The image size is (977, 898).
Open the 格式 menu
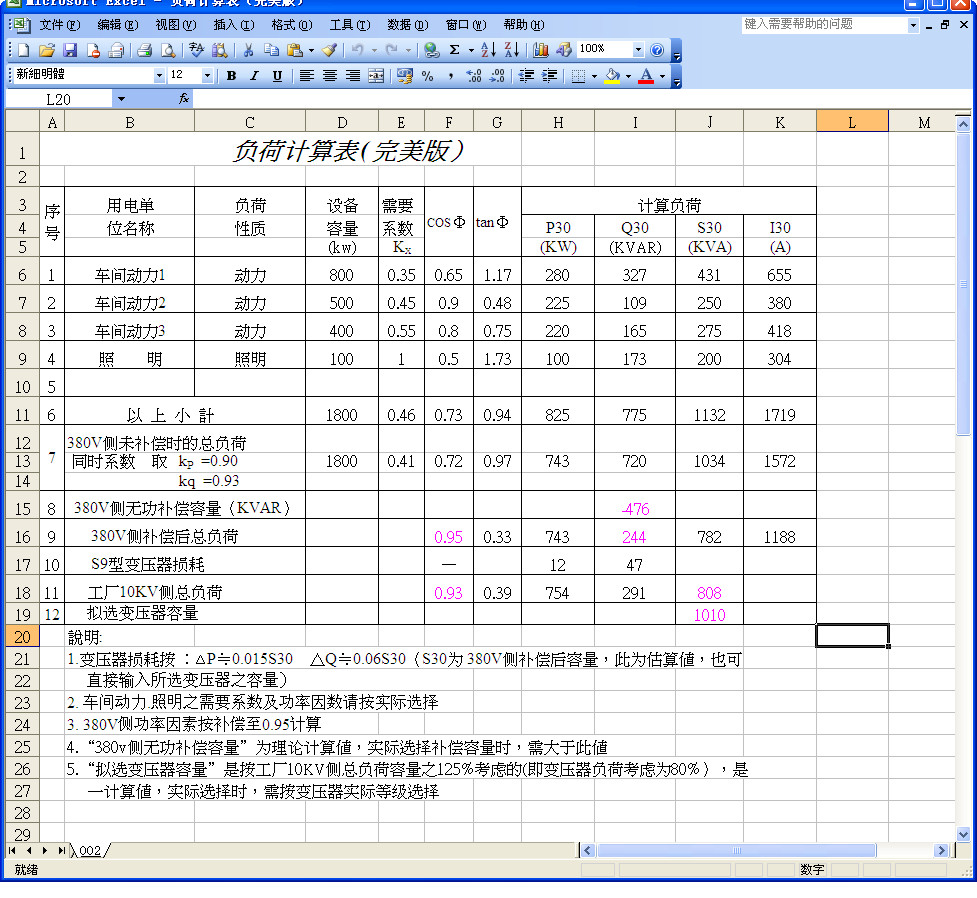[x=290, y=25]
